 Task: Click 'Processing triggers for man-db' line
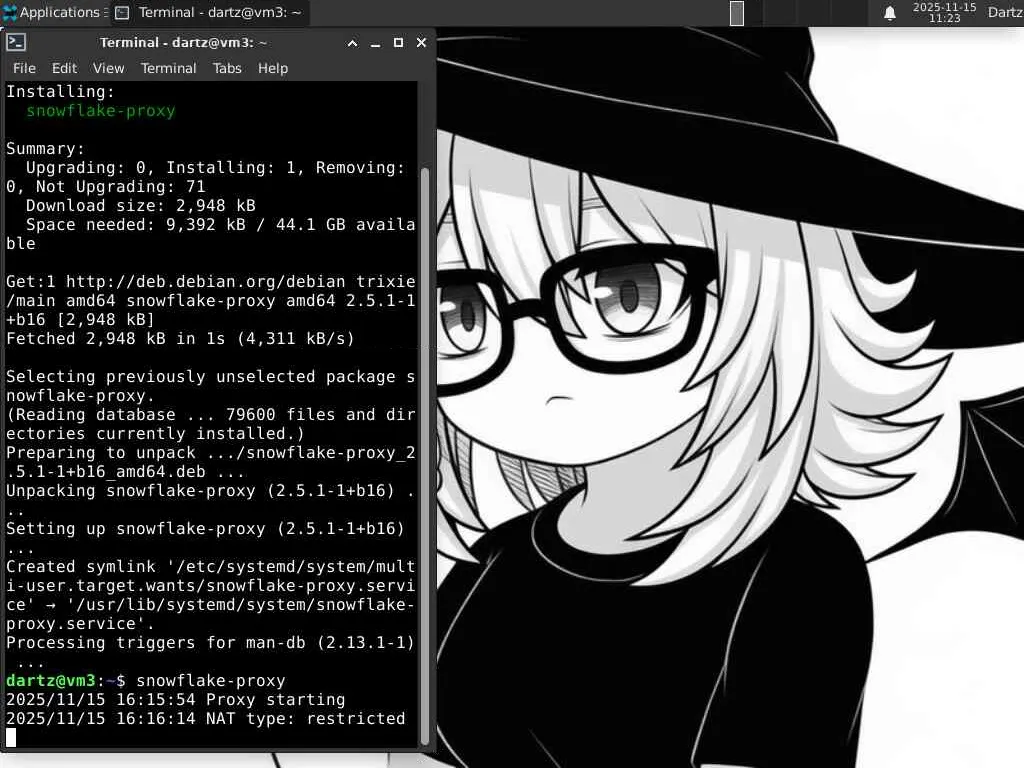(x=210, y=643)
